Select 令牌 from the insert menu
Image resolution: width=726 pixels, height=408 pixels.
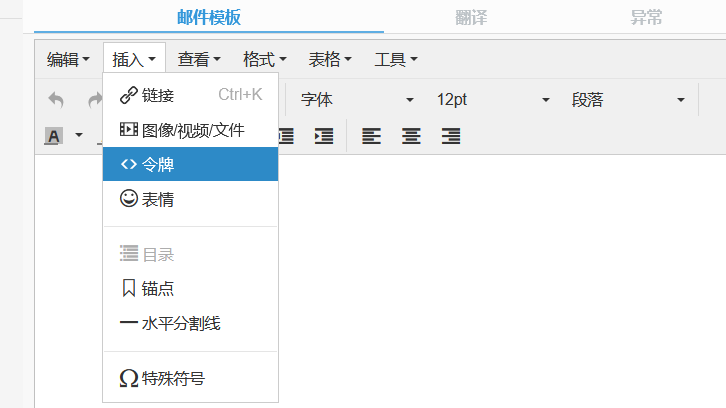pos(190,164)
